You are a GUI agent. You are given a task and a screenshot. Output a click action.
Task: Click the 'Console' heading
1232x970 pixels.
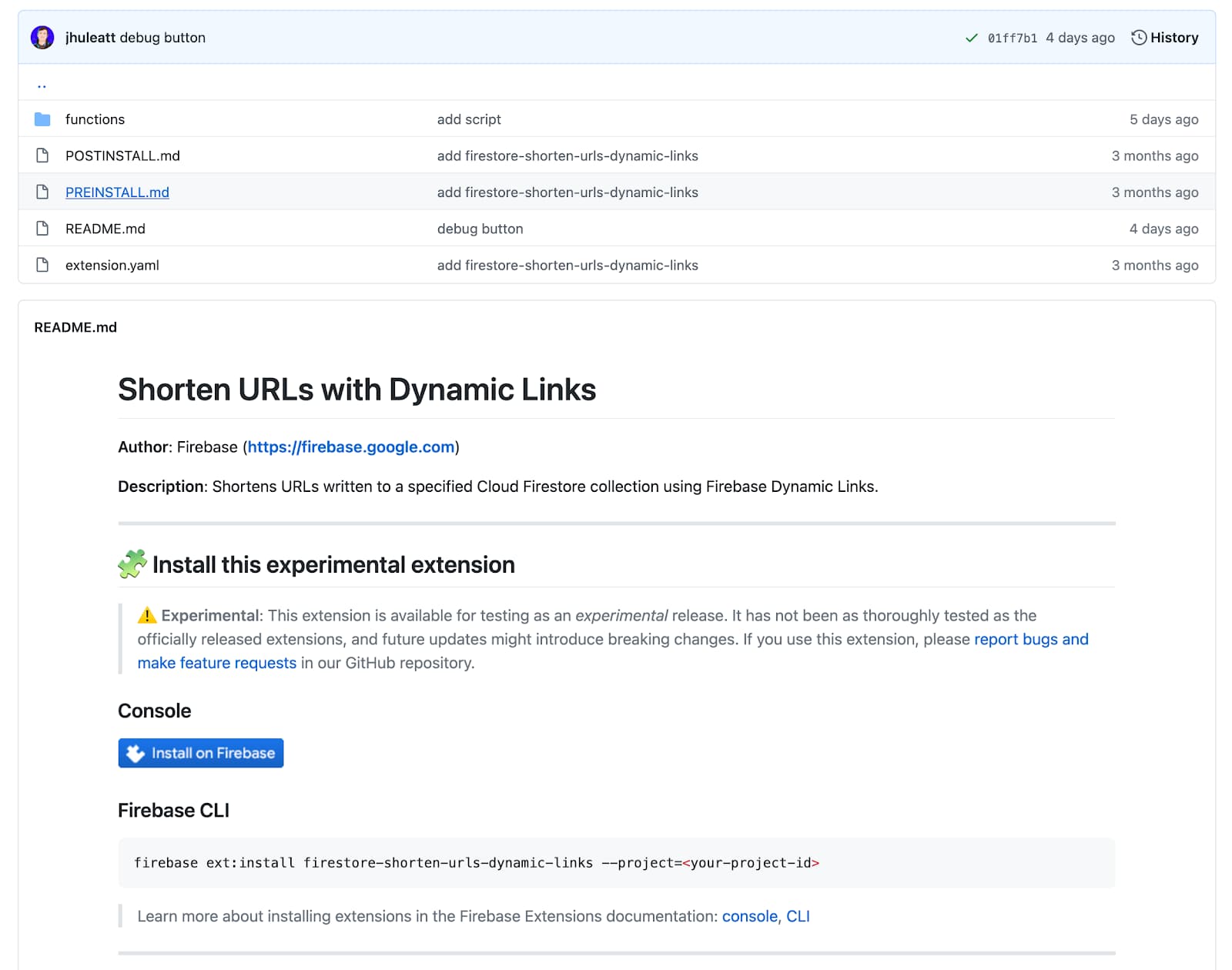[154, 711]
